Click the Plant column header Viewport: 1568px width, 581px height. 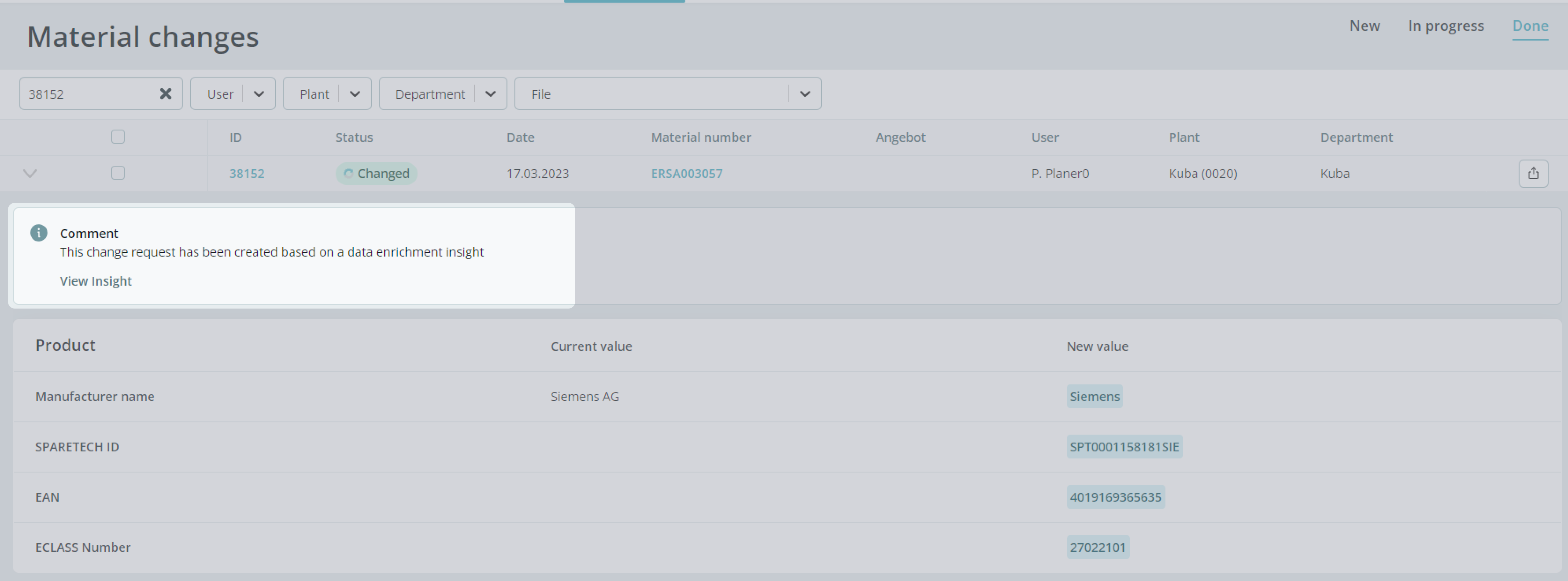pos(1183,138)
